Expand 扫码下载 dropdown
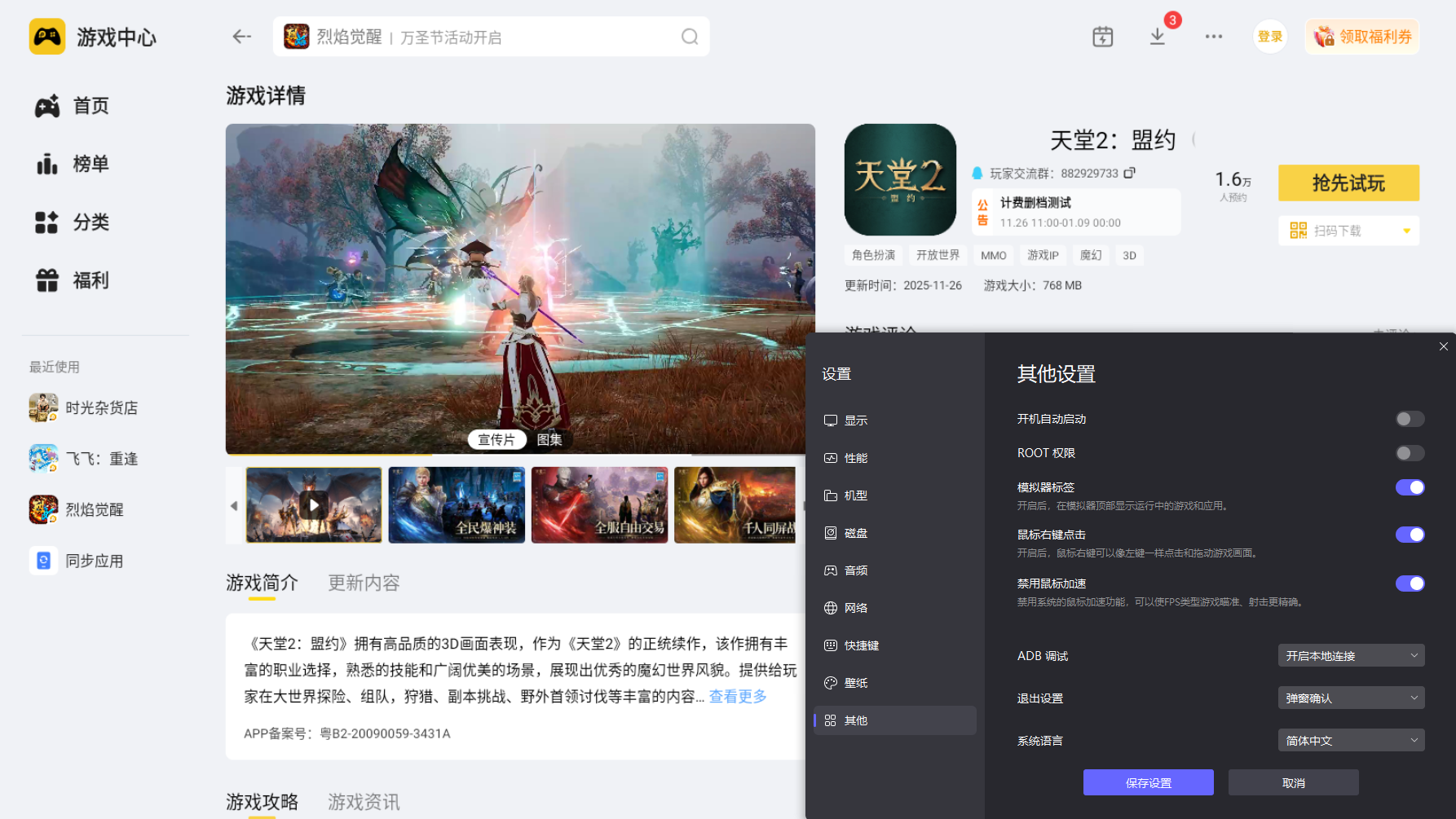 (1348, 231)
